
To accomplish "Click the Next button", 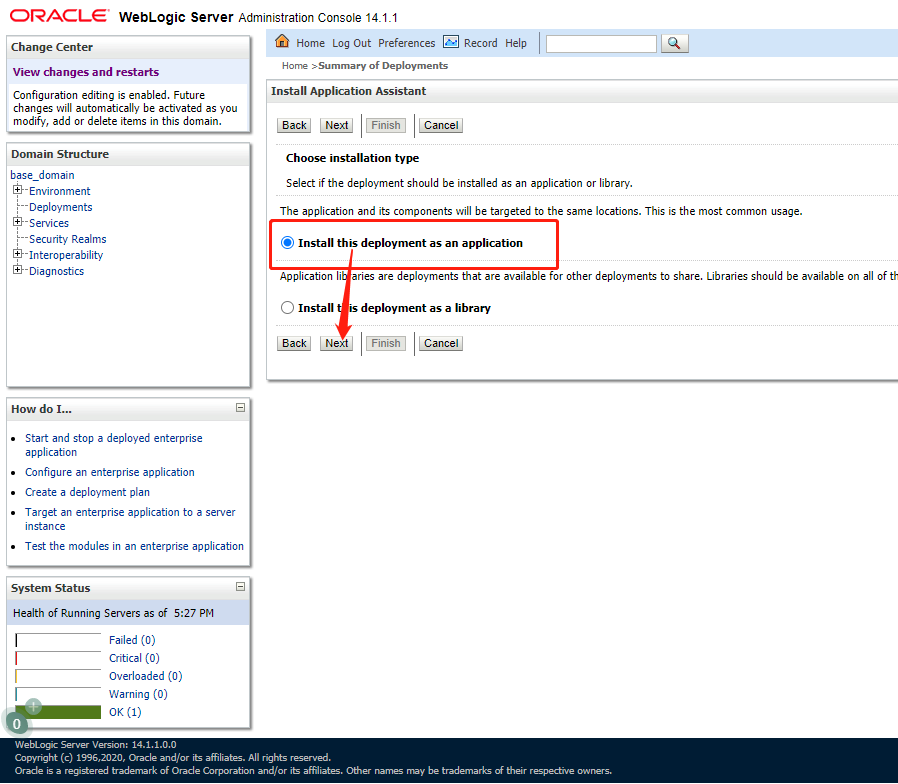I will [336, 343].
